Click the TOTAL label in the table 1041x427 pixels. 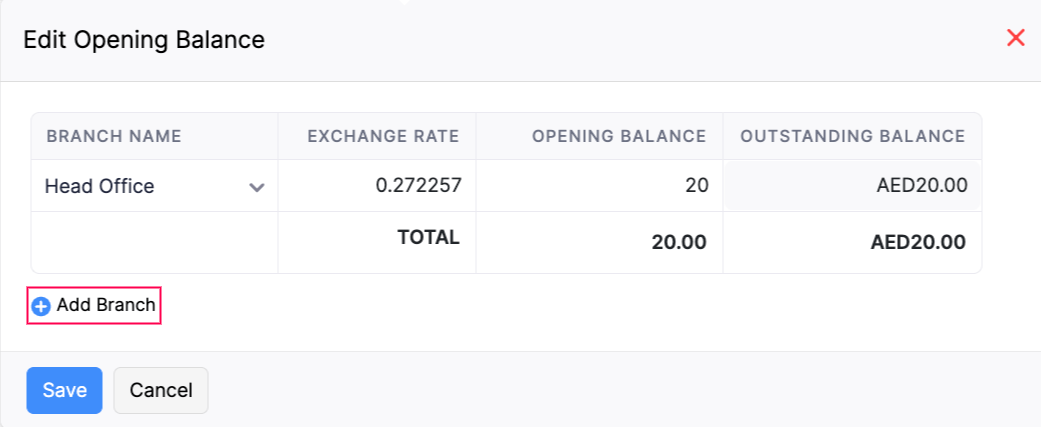pyautogui.click(x=428, y=238)
